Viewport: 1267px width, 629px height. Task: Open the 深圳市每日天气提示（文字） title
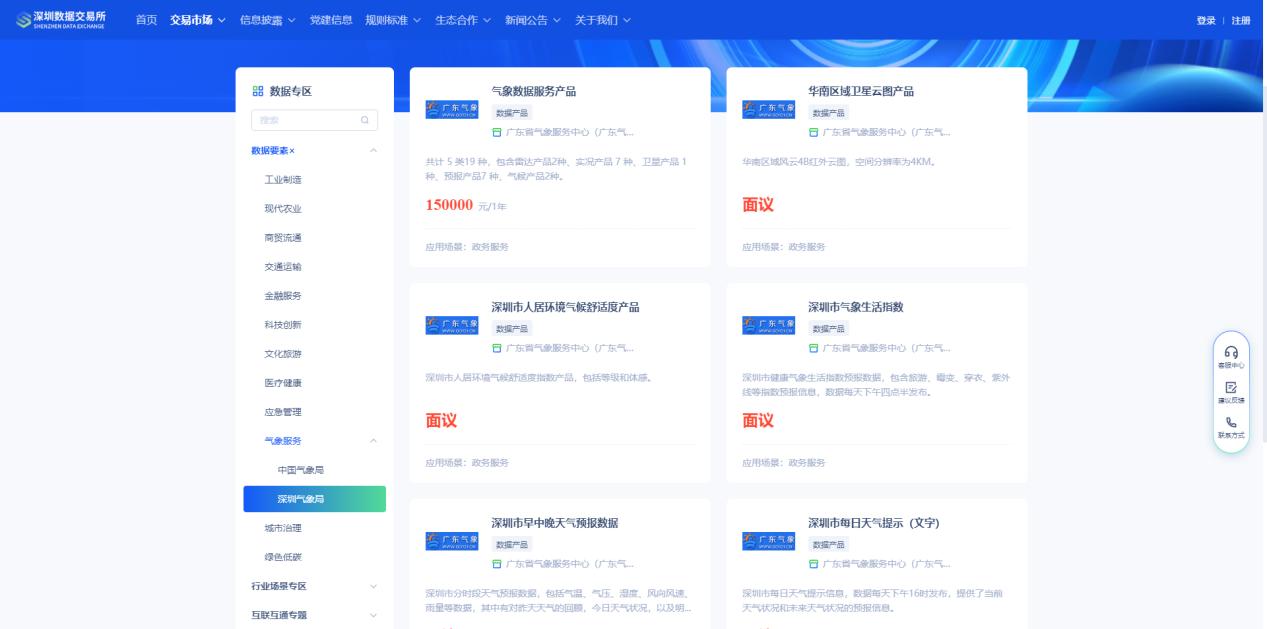(874, 523)
